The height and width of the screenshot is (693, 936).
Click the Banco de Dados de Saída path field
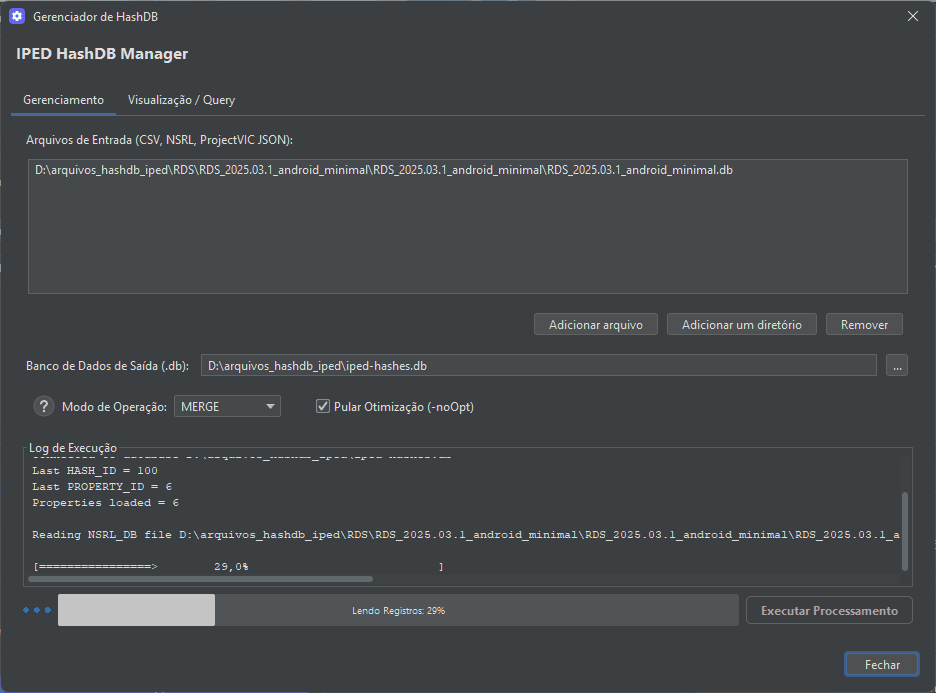tap(540, 365)
